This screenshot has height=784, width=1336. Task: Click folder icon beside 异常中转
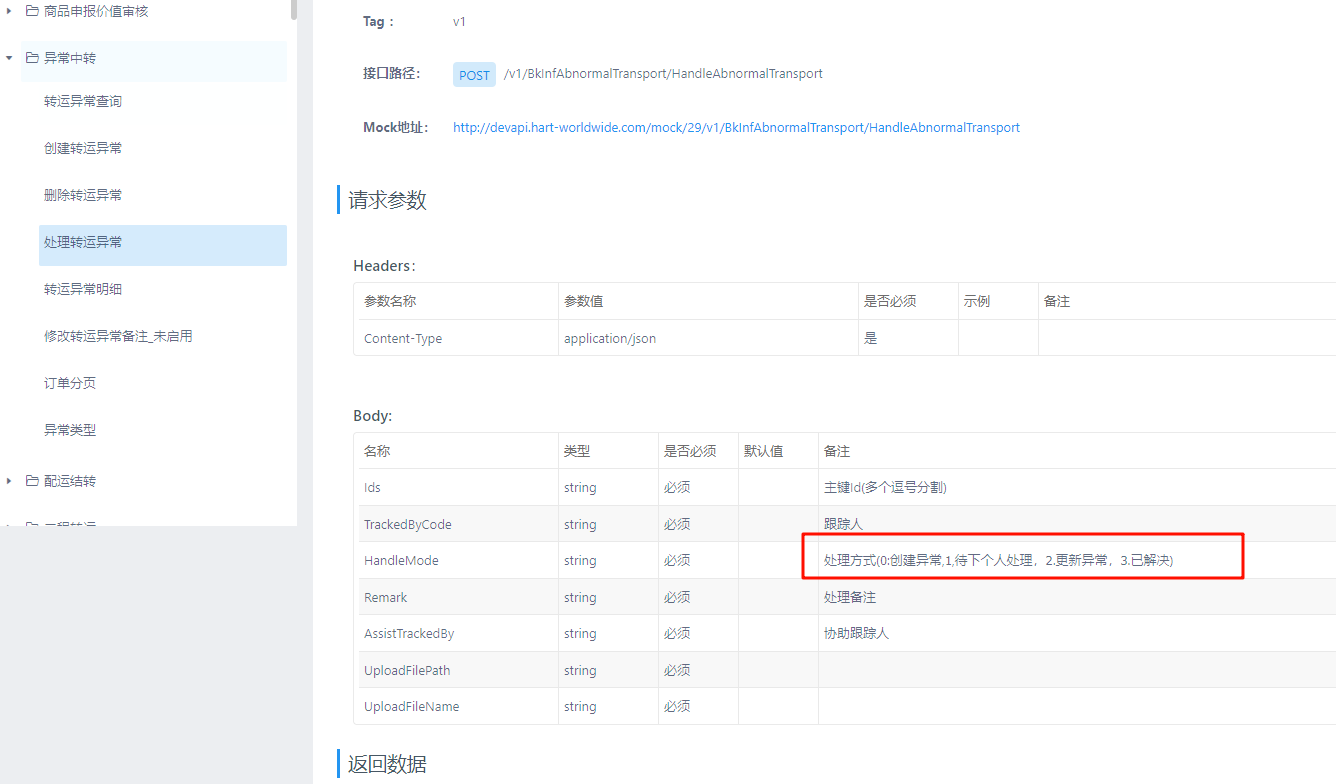[32, 58]
